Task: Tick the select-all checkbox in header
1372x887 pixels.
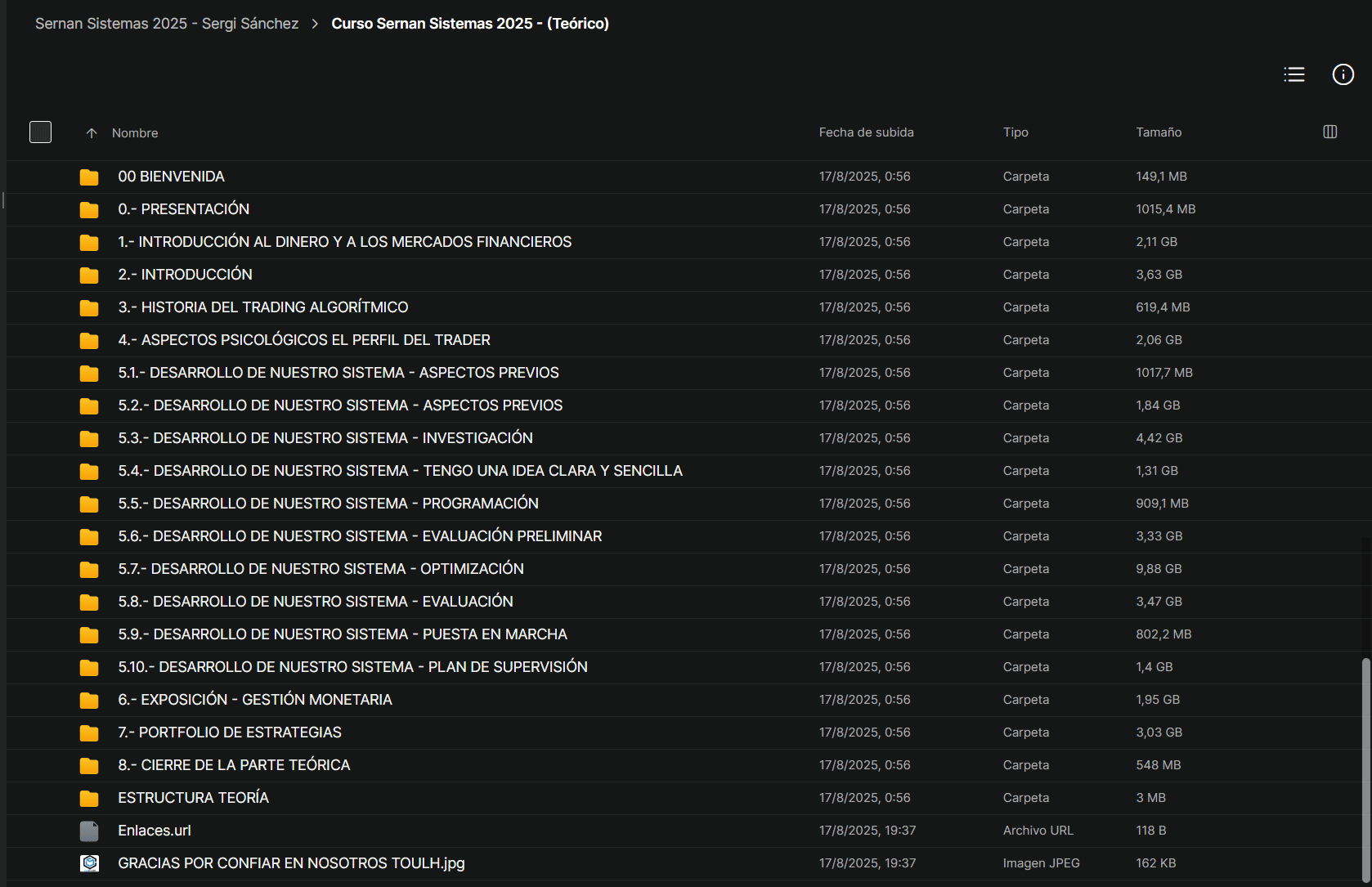Action: [x=40, y=132]
